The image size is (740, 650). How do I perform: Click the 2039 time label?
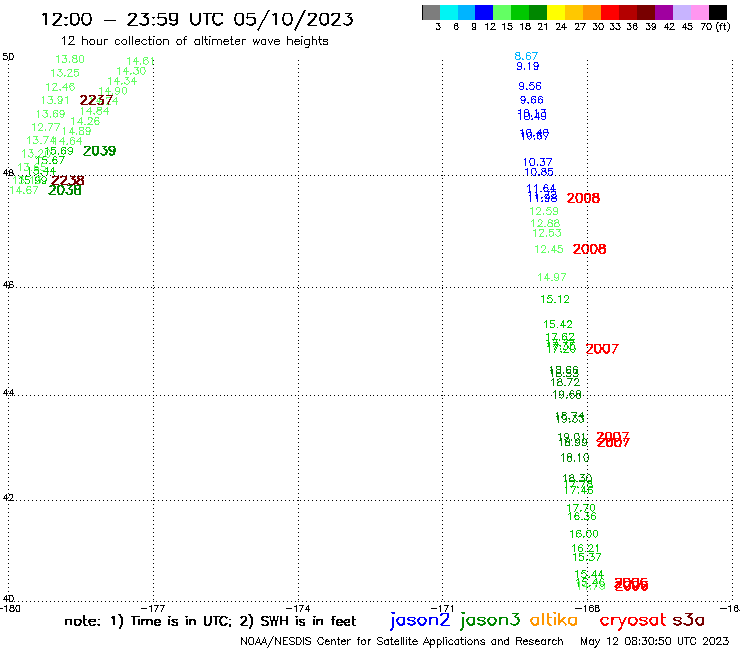(x=99, y=151)
